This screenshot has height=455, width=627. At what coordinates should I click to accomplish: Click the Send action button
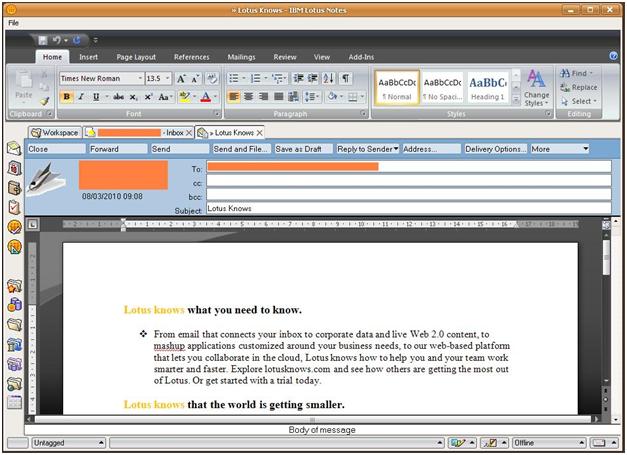click(180, 149)
